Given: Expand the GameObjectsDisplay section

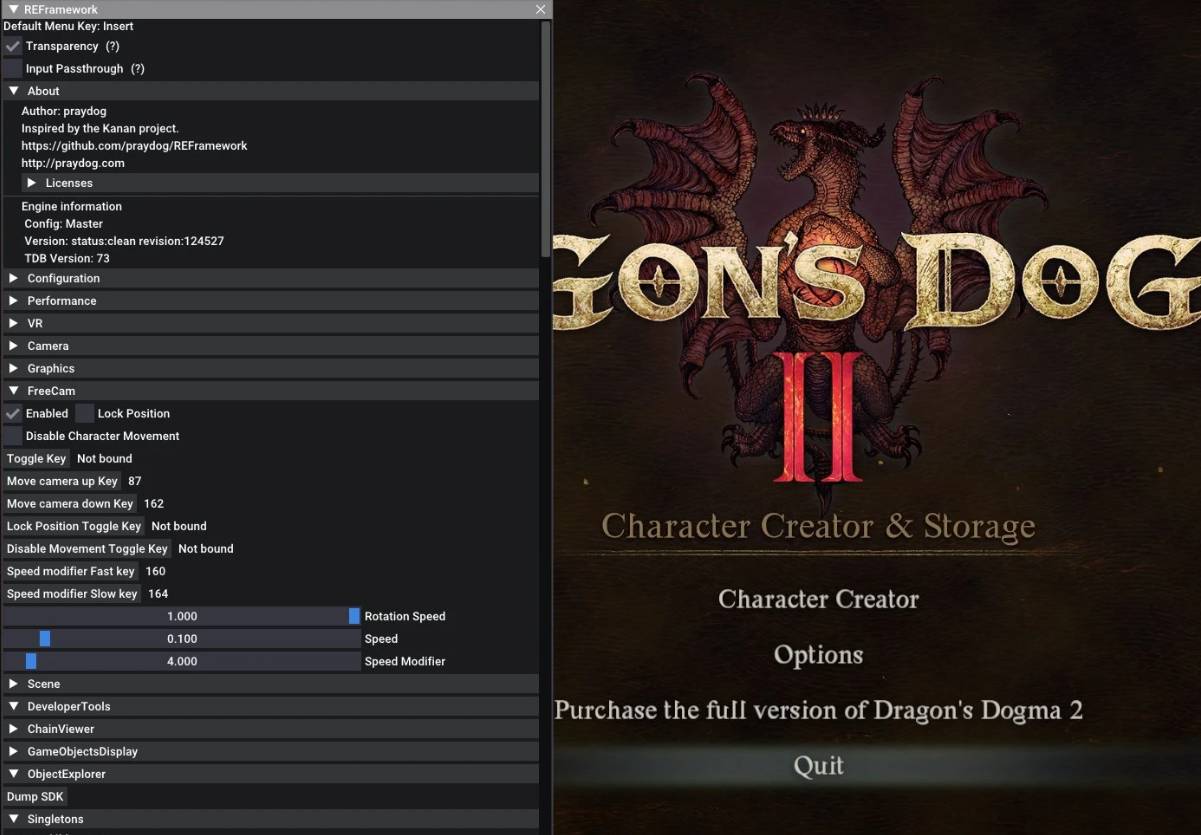Looking at the screenshot, I should click(x=271, y=751).
